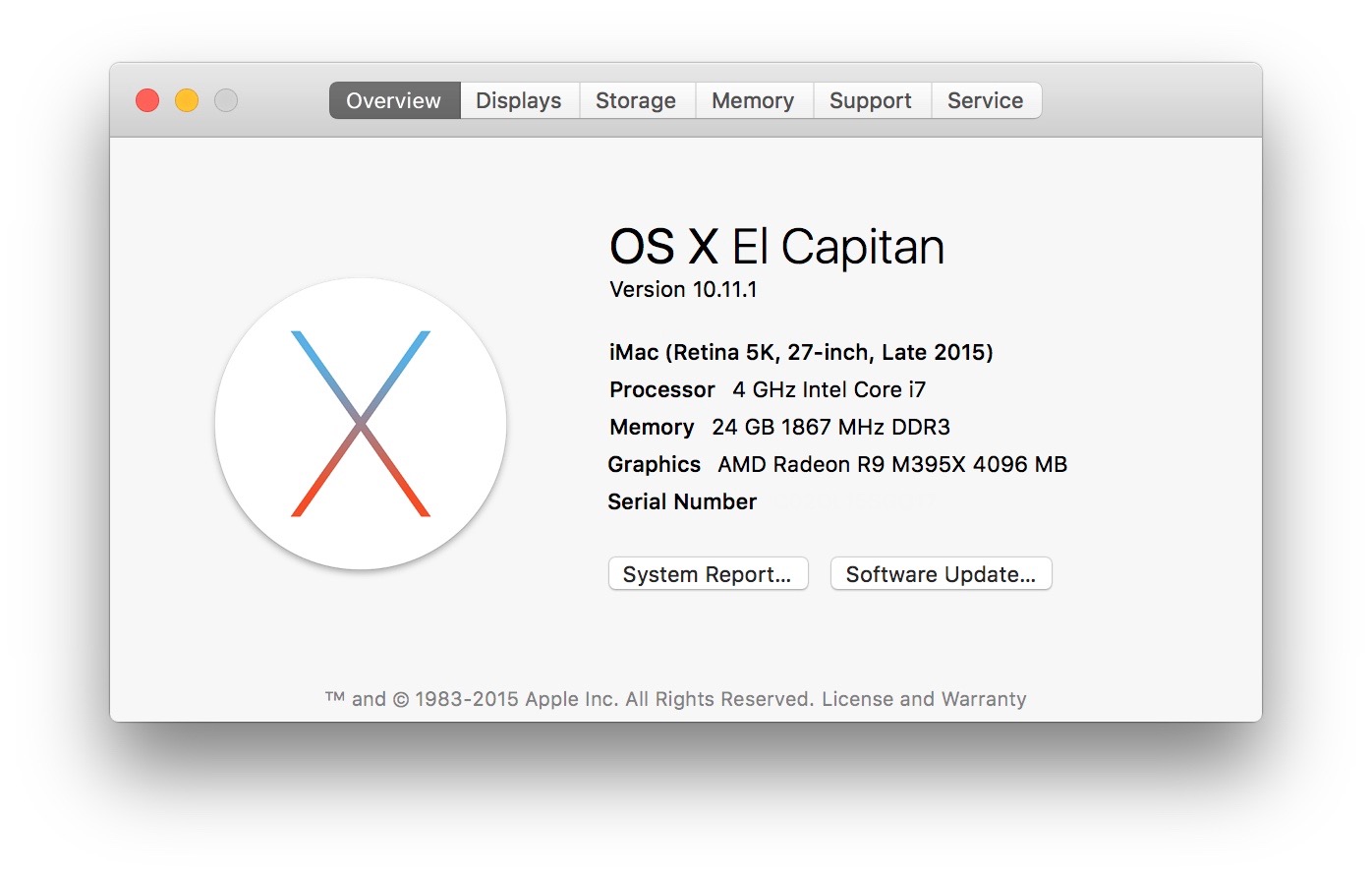Image resolution: width=1372 pixels, height=879 pixels.
Task: Close the About This Mac window
Action: (147, 100)
